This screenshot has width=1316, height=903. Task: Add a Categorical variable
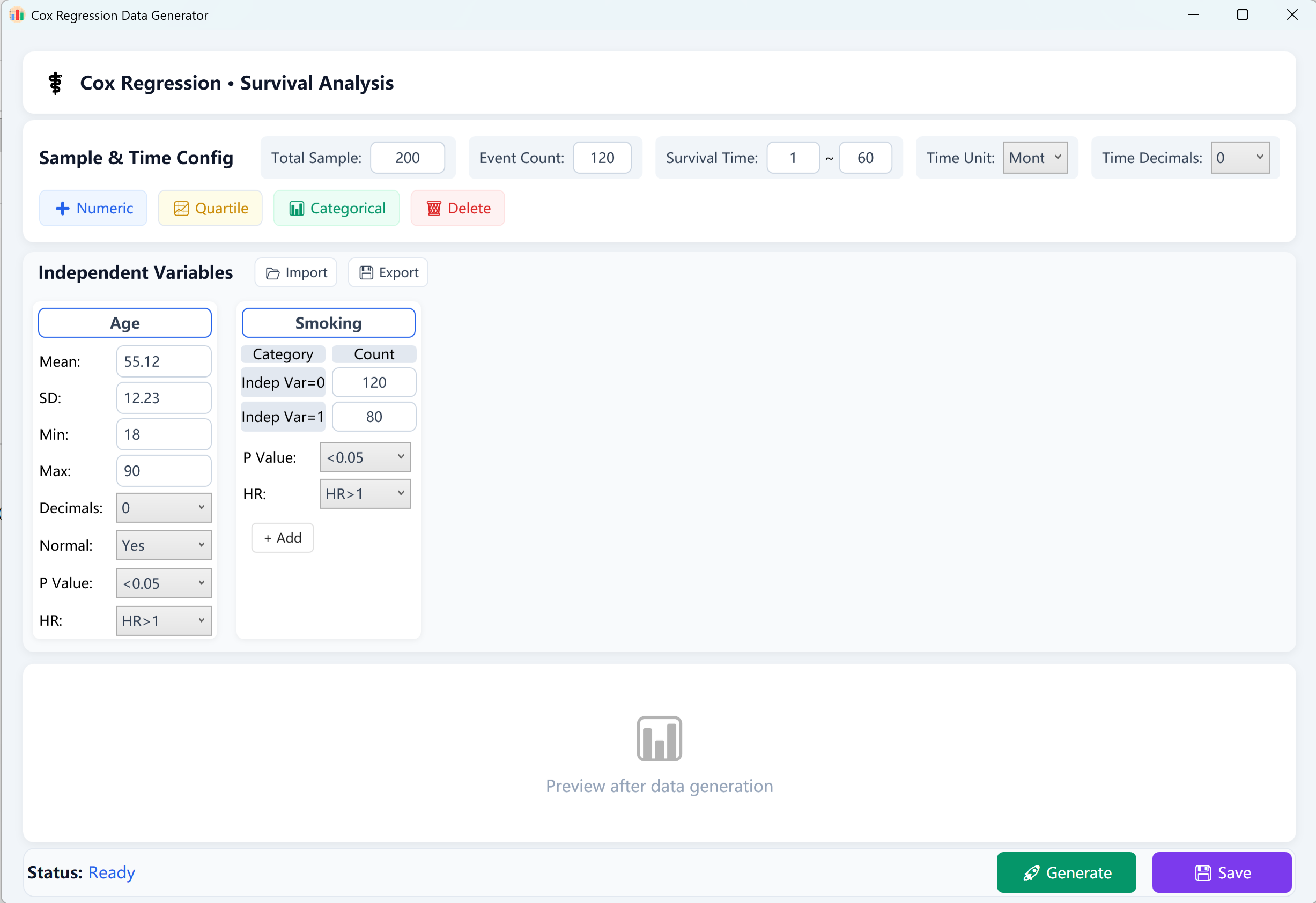pos(336,208)
